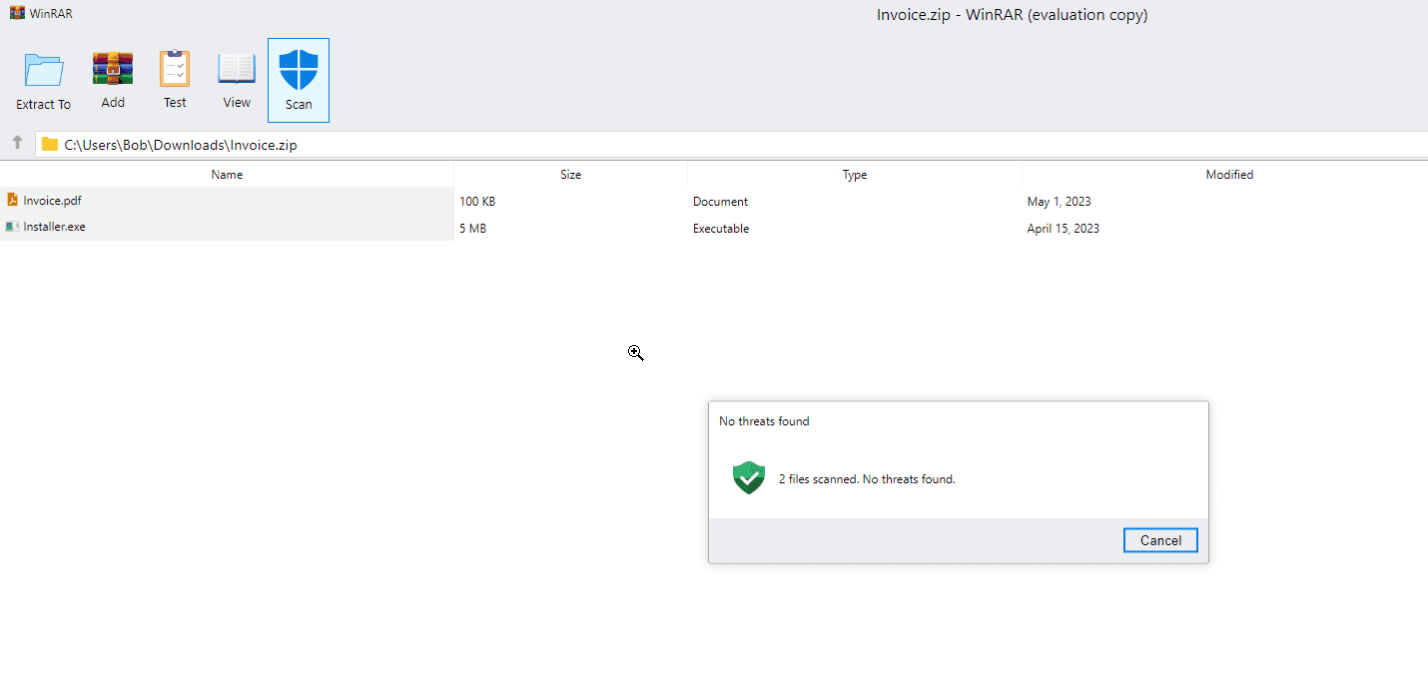Sort files by Type column header

[x=855, y=174]
